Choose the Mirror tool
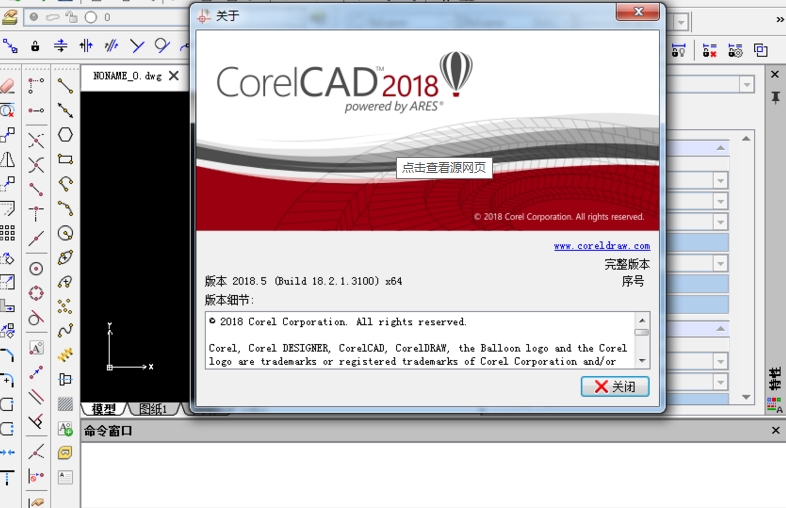The width and height of the screenshot is (786, 508). (x=8, y=159)
